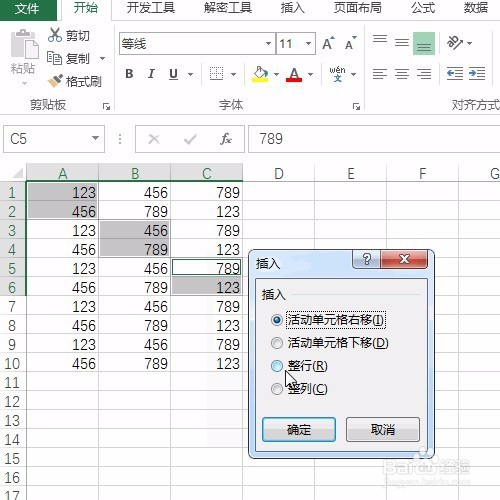Open the clipboard group dialog launcher
Viewport: 500px width, 500px height.
106,107
